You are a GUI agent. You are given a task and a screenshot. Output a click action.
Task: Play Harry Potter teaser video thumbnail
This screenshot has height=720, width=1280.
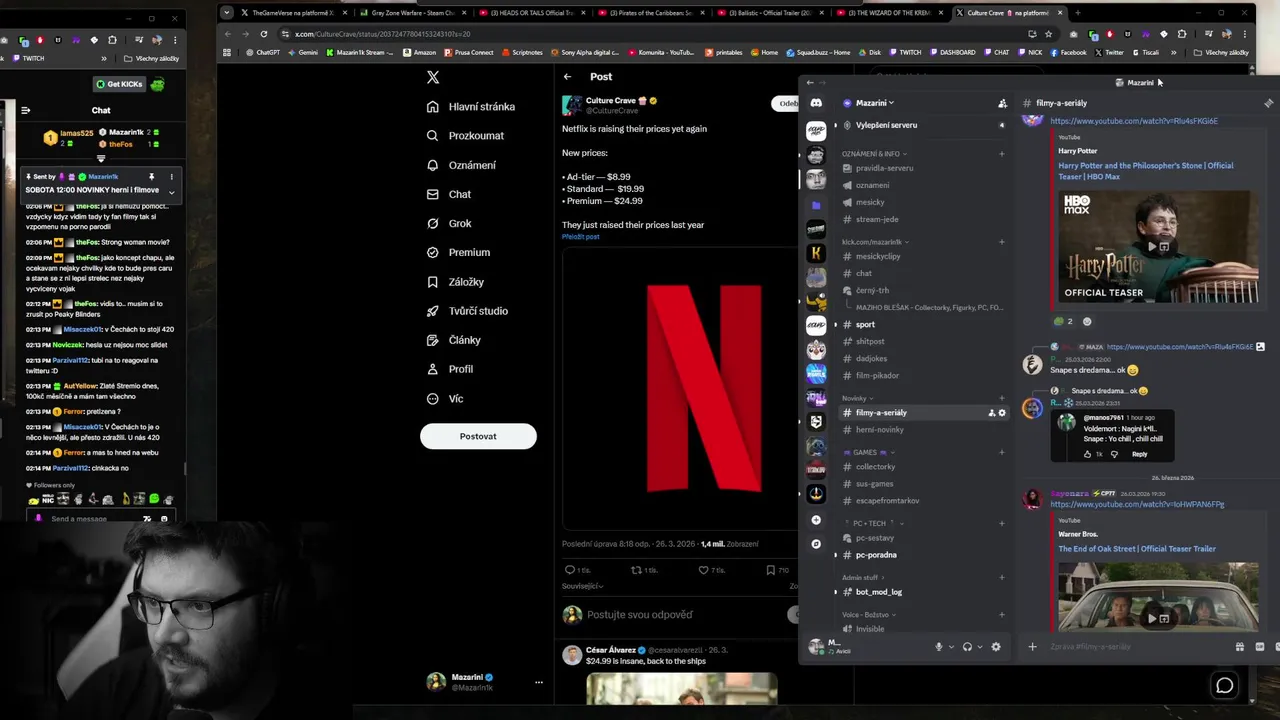click(x=1157, y=246)
